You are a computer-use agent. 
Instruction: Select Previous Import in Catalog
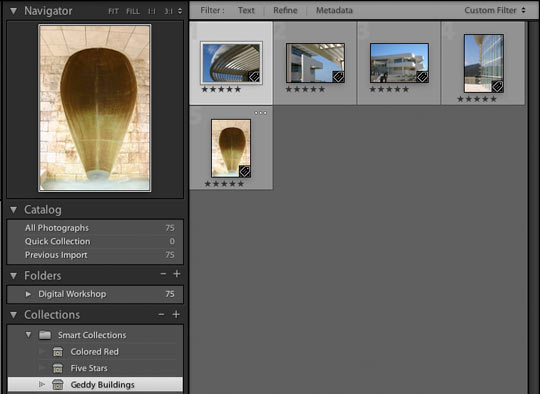pos(95,255)
